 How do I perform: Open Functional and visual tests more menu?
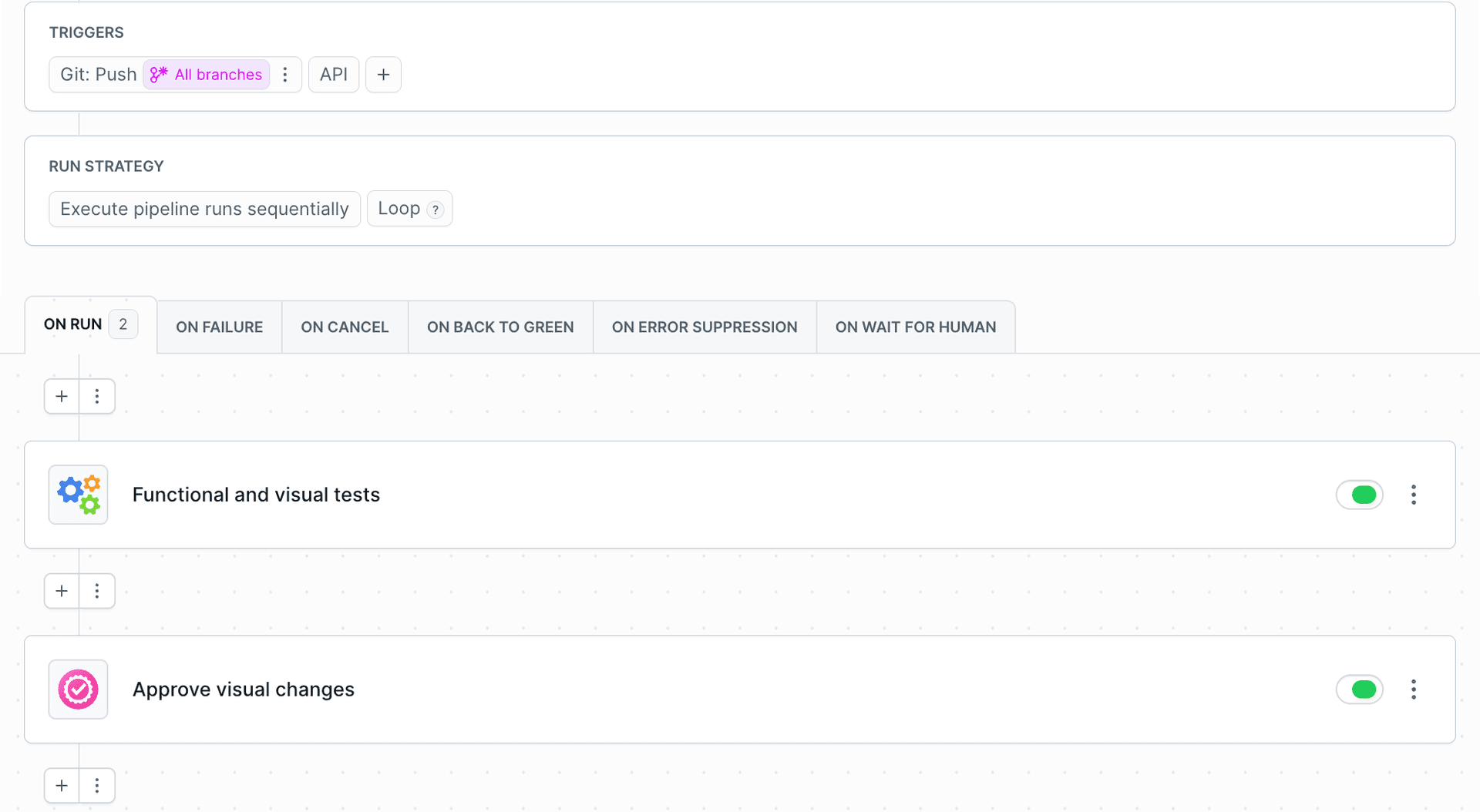(x=1414, y=495)
